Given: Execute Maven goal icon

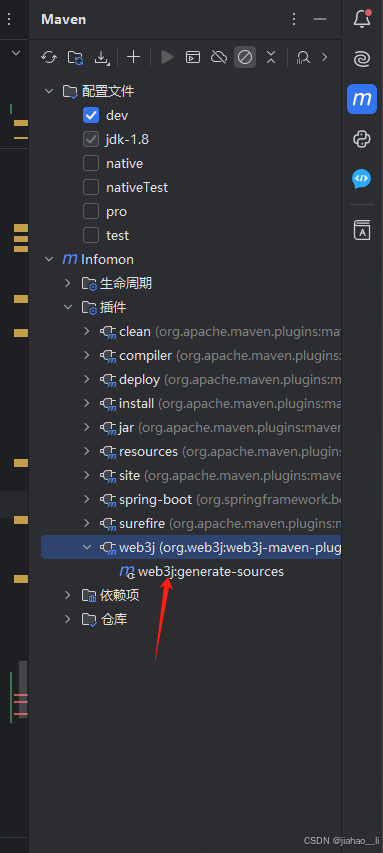Looking at the screenshot, I should pyautogui.click(x=193, y=57).
